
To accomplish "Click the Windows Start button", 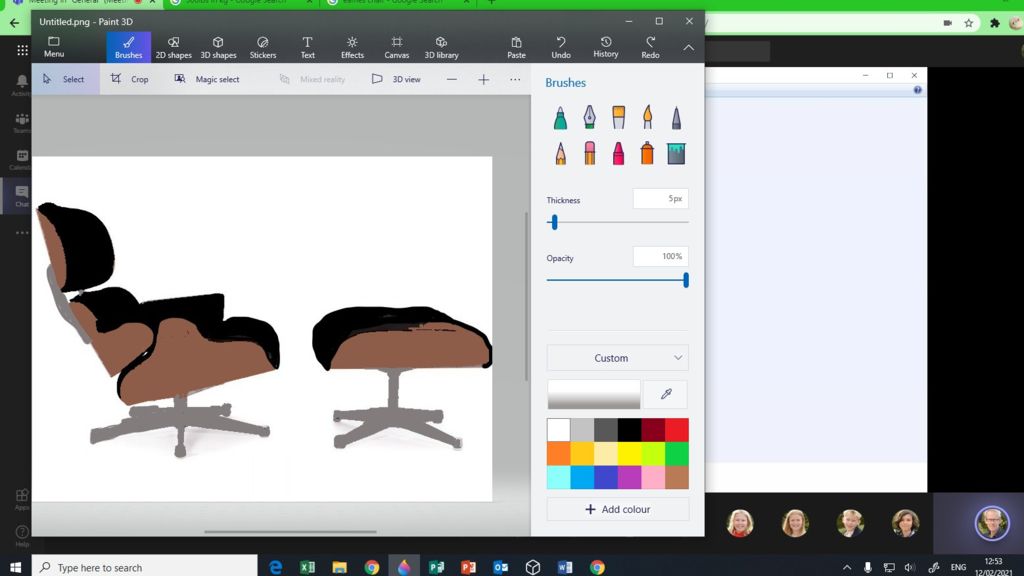I will point(16,567).
